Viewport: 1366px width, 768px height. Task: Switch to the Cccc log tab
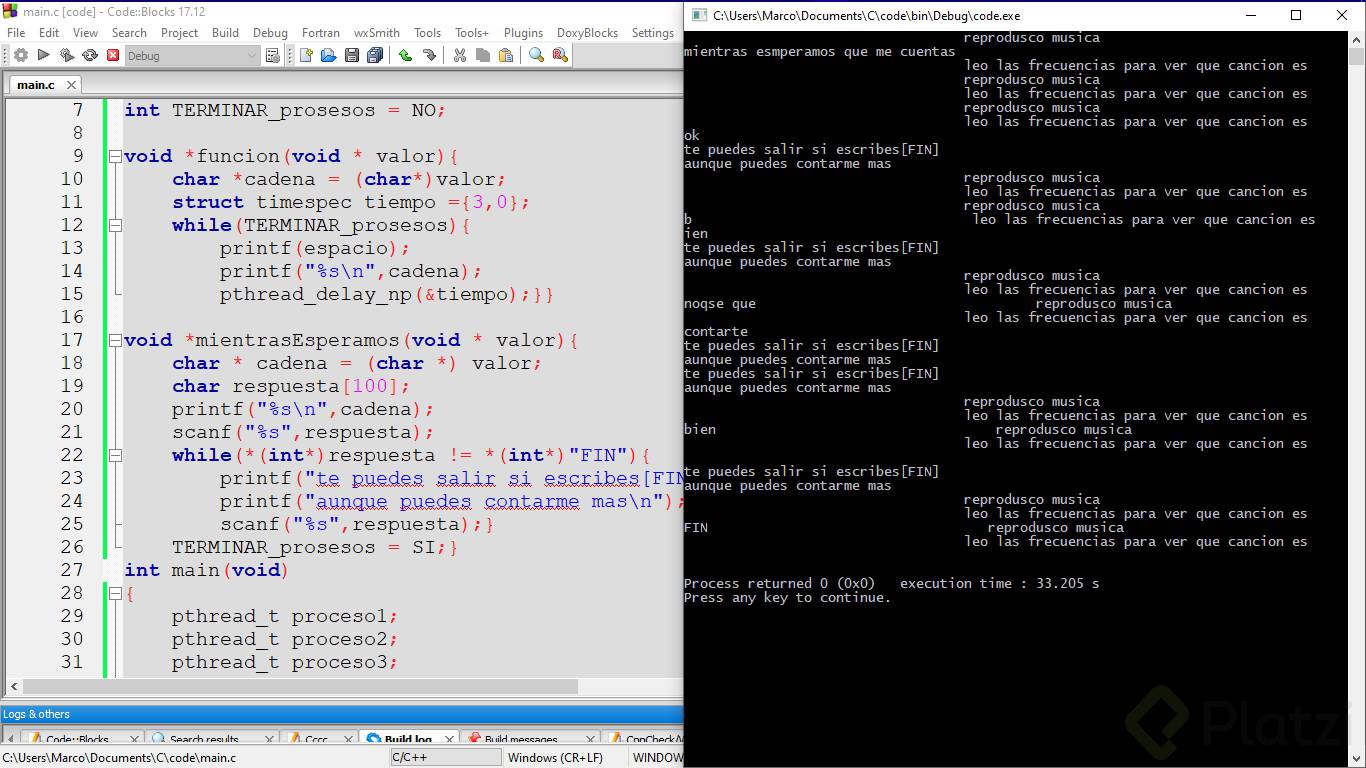pos(316,740)
